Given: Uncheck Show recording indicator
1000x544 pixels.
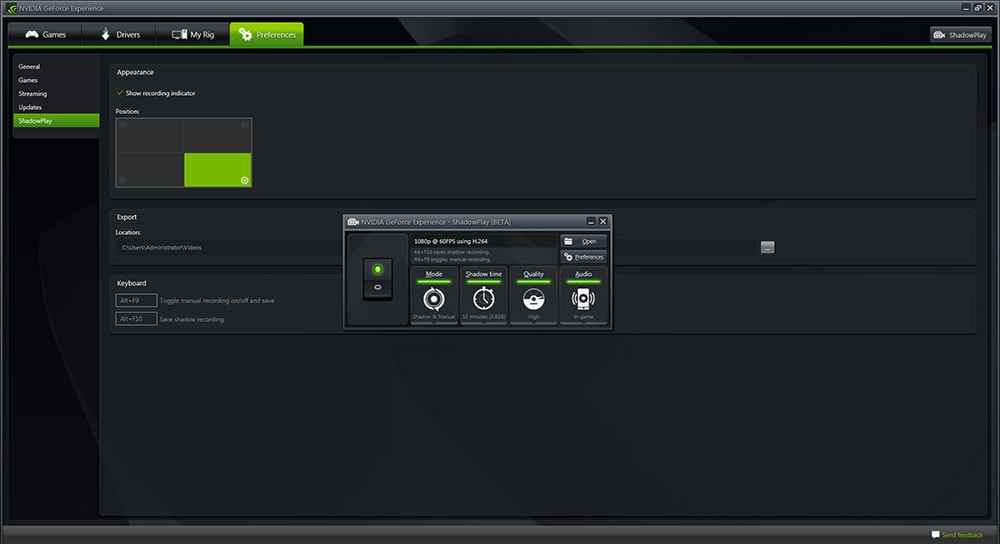Looking at the screenshot, I should [x=120, y=93].
